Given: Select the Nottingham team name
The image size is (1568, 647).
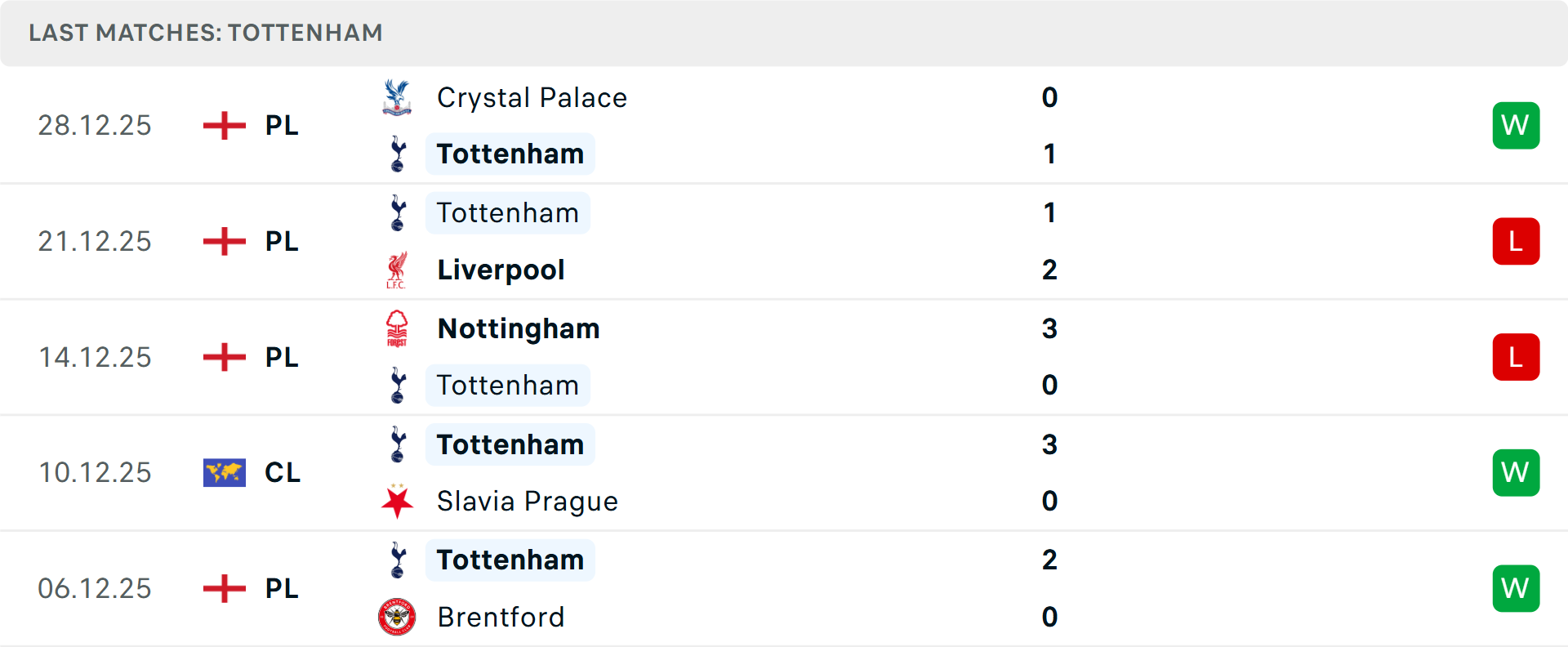Looking at the screenshot, I should click(519, 328).
